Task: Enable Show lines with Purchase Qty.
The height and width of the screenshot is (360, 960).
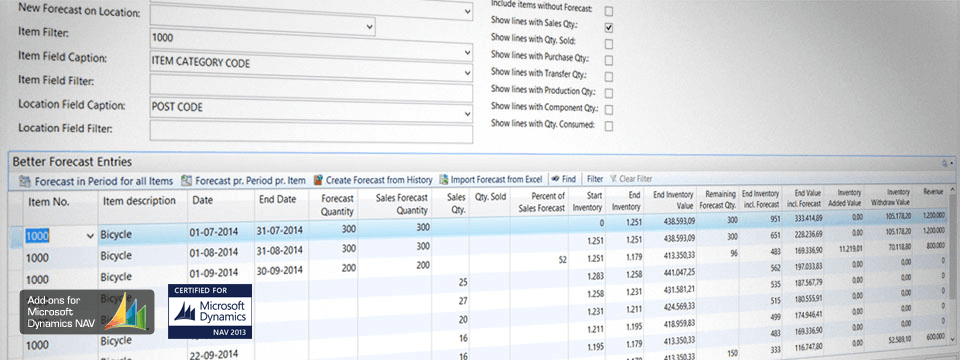Action: 609,61
